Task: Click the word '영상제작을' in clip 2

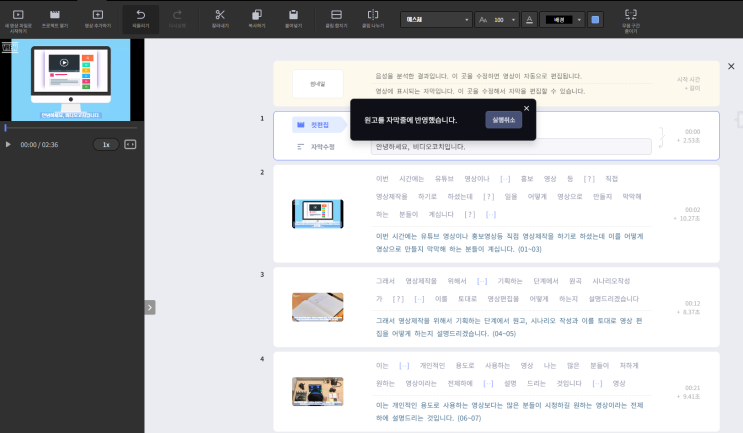Action: 391,197
